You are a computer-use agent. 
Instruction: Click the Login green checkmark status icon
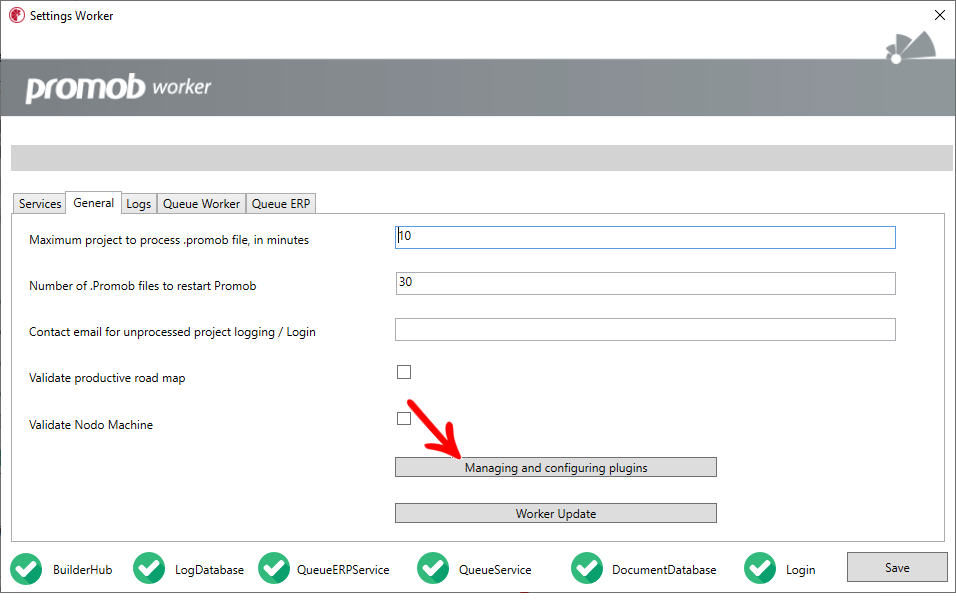(760, 569)
